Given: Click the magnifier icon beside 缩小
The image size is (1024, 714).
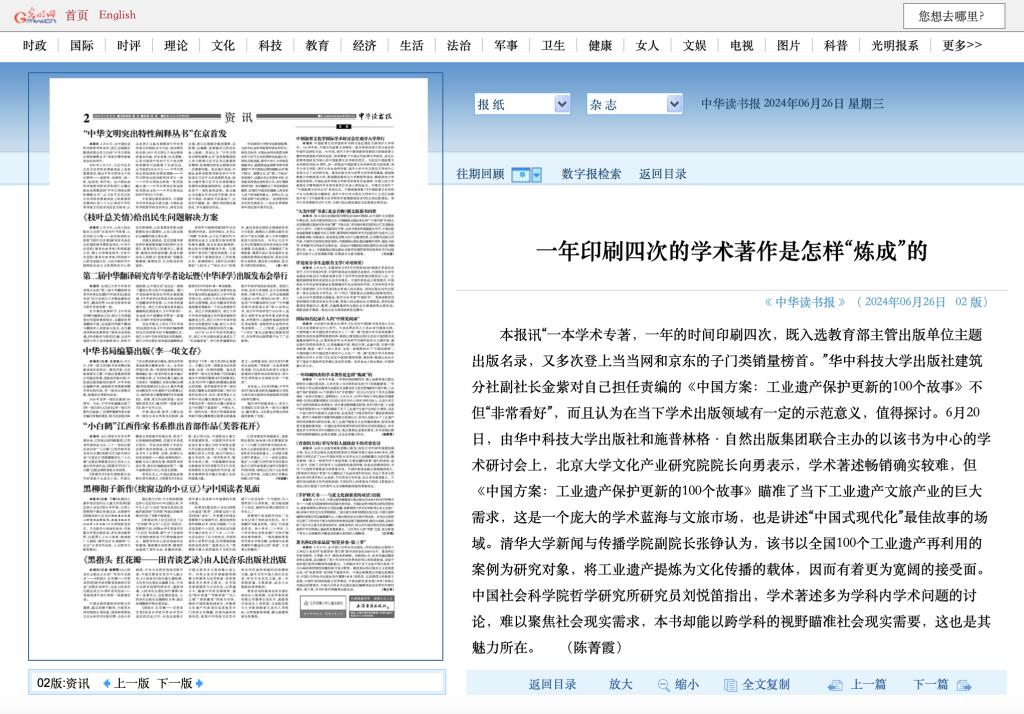Looking at the screenshot, I should click(664, 685).
